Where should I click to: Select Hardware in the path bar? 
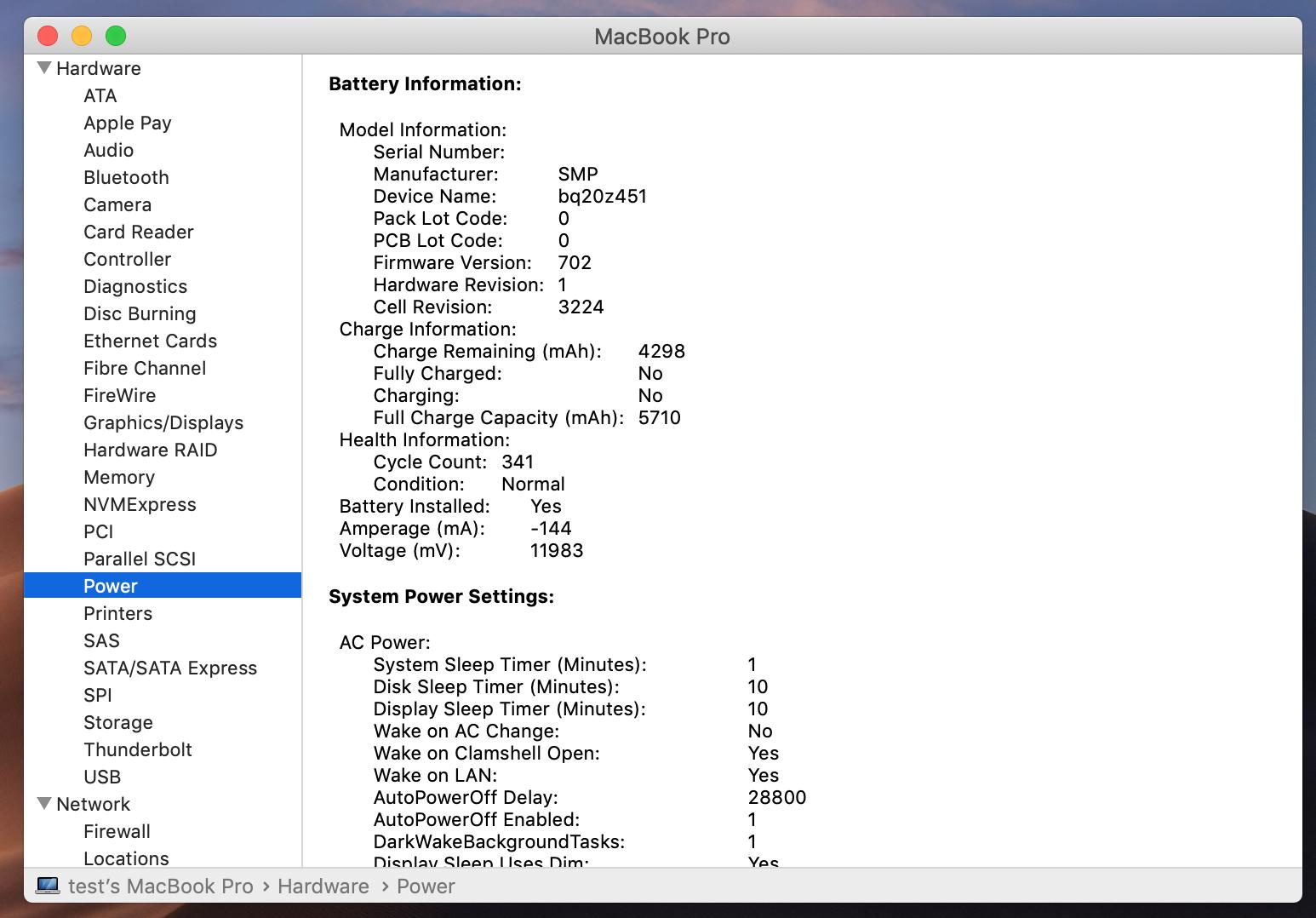[323, 886]
